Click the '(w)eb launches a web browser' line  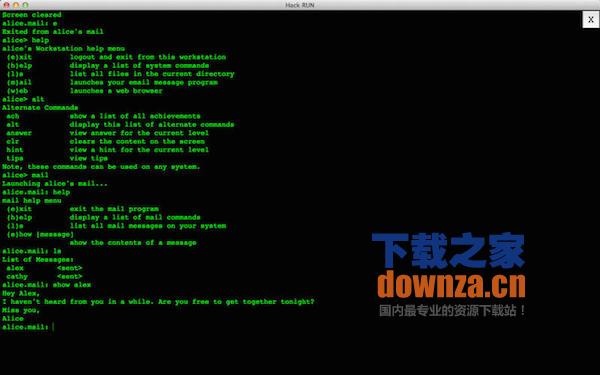point(85,91)
